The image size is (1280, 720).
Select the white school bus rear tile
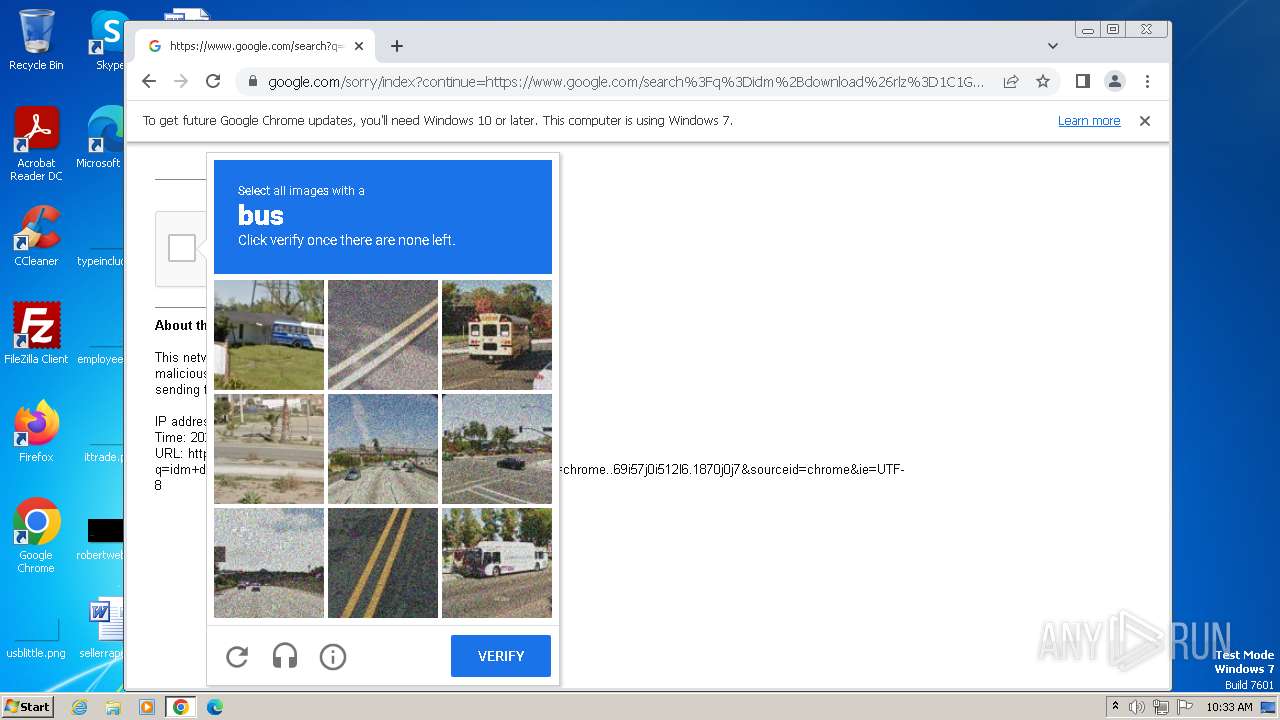click(x=497, y=335)
